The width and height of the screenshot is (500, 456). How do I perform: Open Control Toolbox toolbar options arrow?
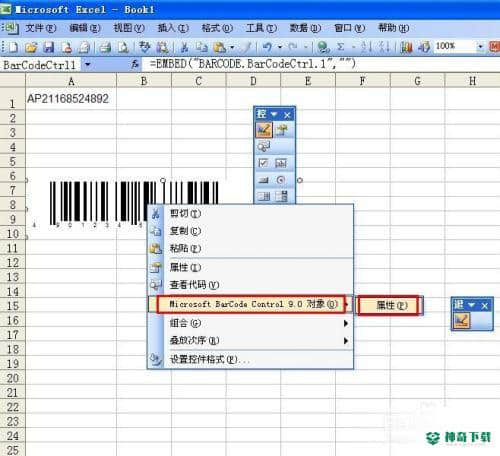[x=274, y=115]
